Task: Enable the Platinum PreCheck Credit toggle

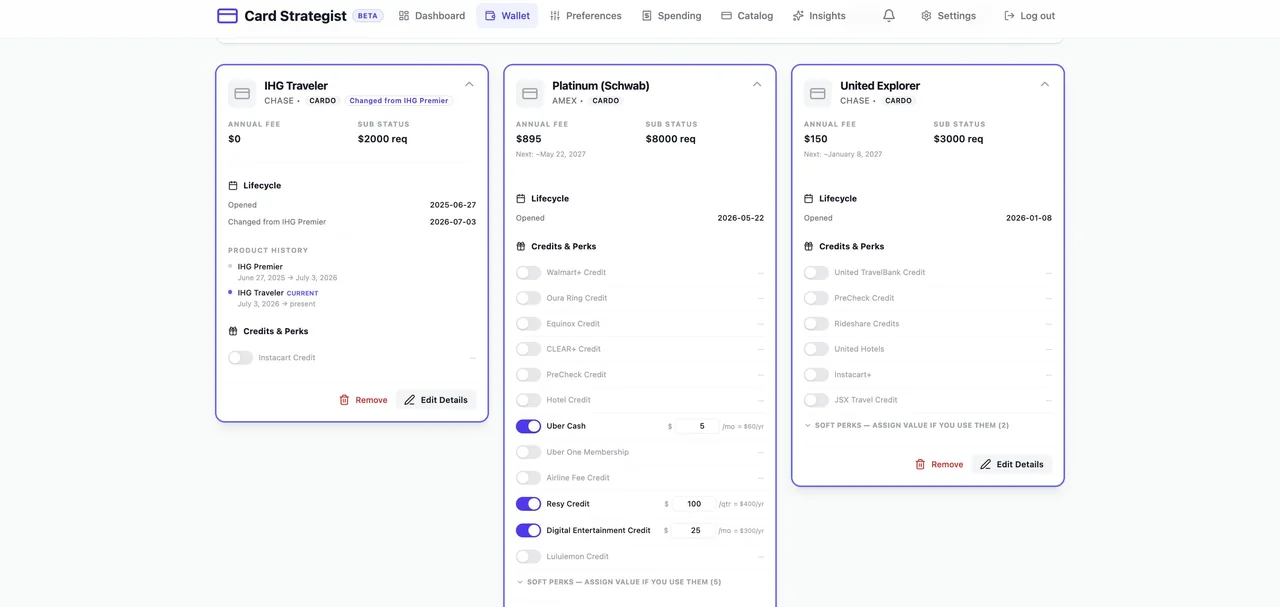Action: coord(529,375)
